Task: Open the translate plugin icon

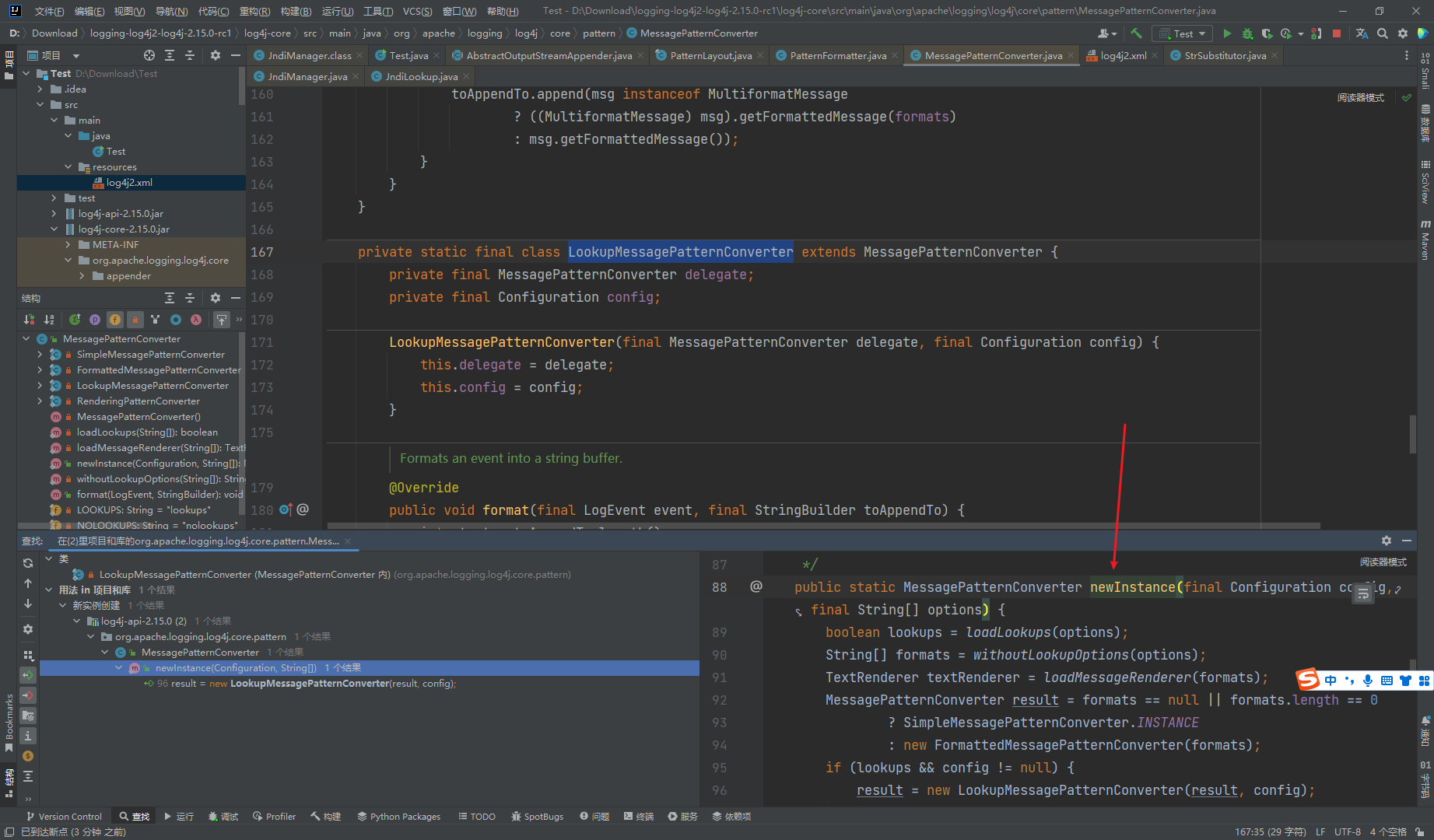Action: pos(1362,33)
